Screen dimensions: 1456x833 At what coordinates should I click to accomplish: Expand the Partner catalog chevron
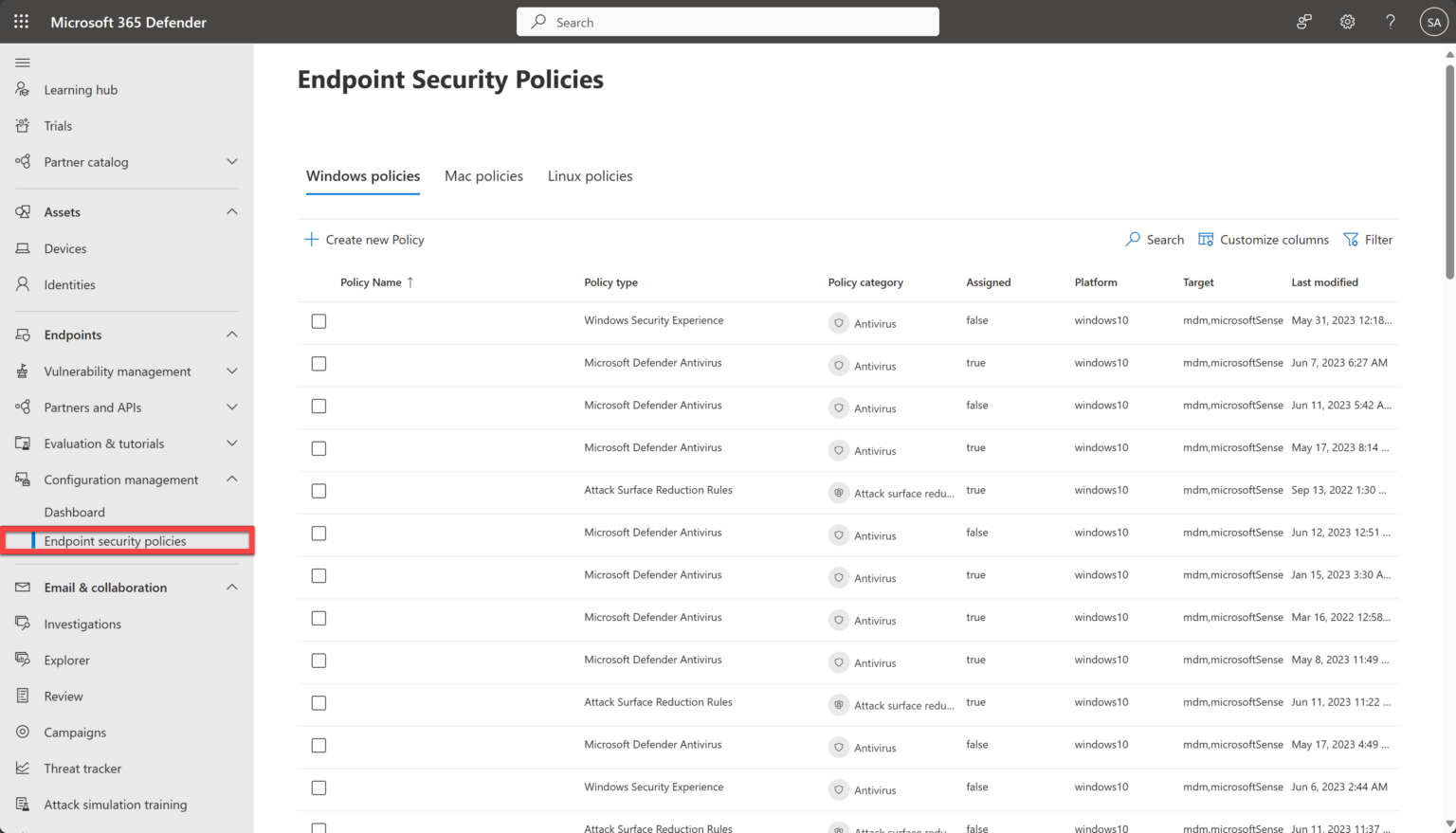point(232,162)
